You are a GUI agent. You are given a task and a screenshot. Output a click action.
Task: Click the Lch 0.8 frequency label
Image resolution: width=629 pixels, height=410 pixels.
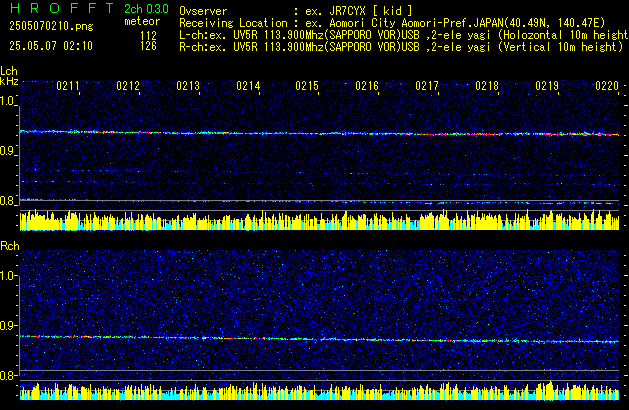pos(8,201)
